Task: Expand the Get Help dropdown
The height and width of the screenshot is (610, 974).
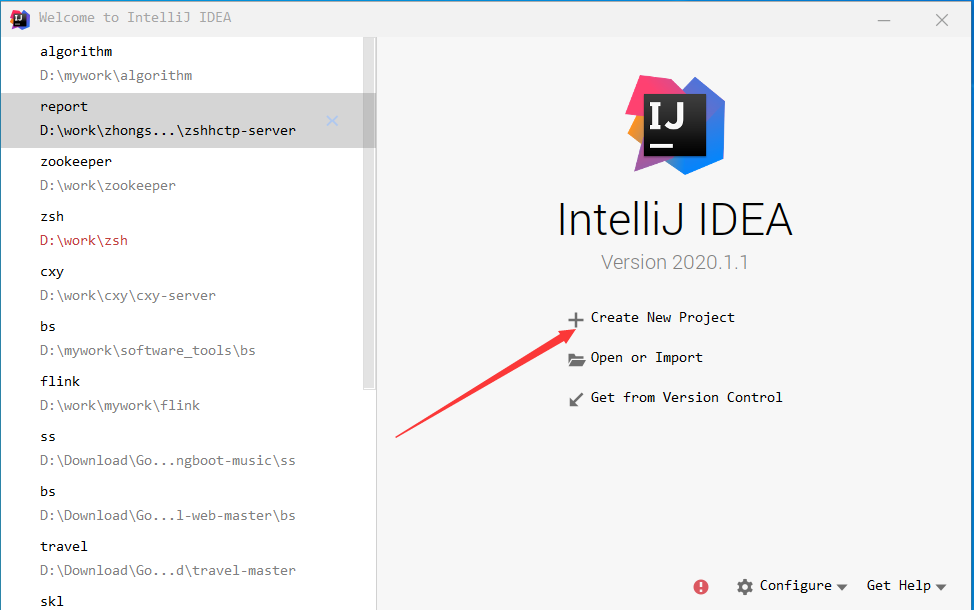Action: 905,586
